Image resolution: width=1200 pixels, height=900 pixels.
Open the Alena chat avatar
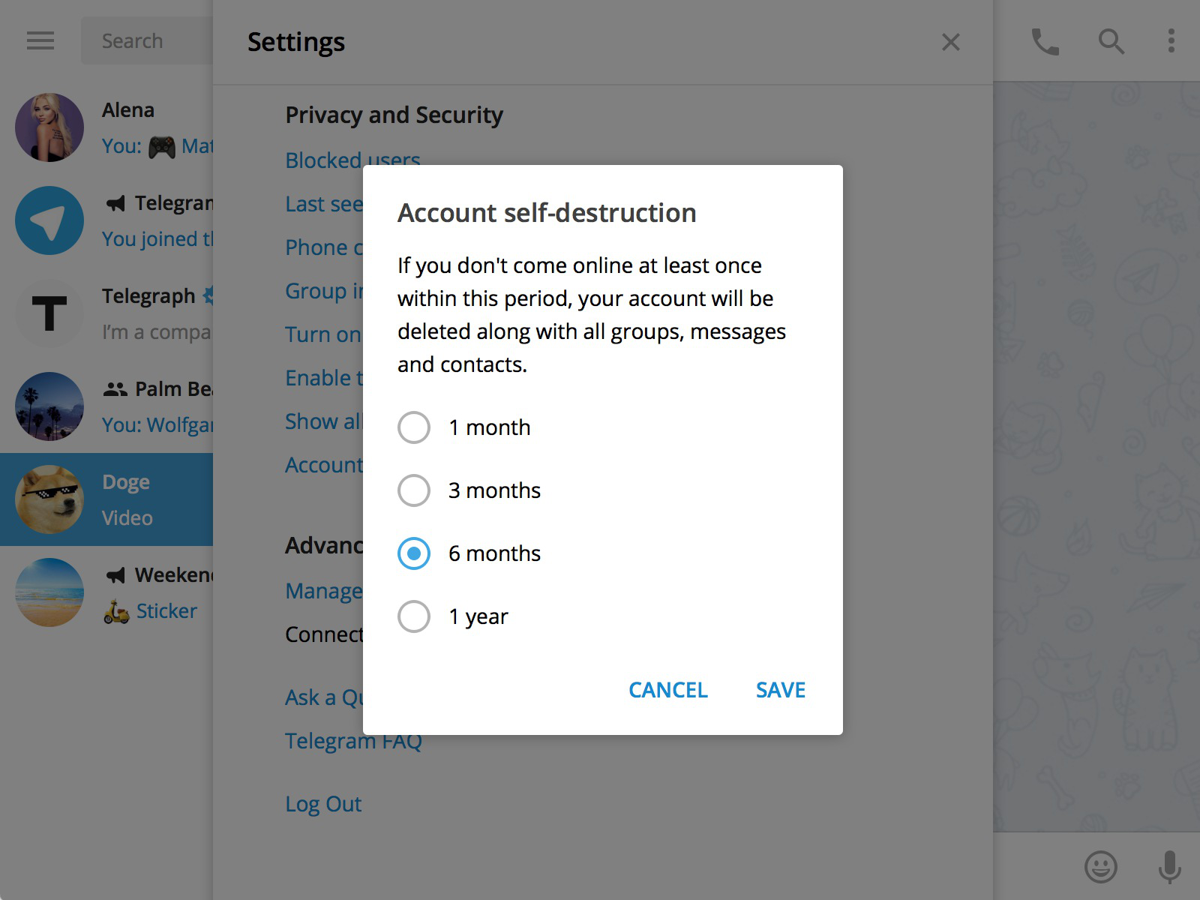(50, 127)
